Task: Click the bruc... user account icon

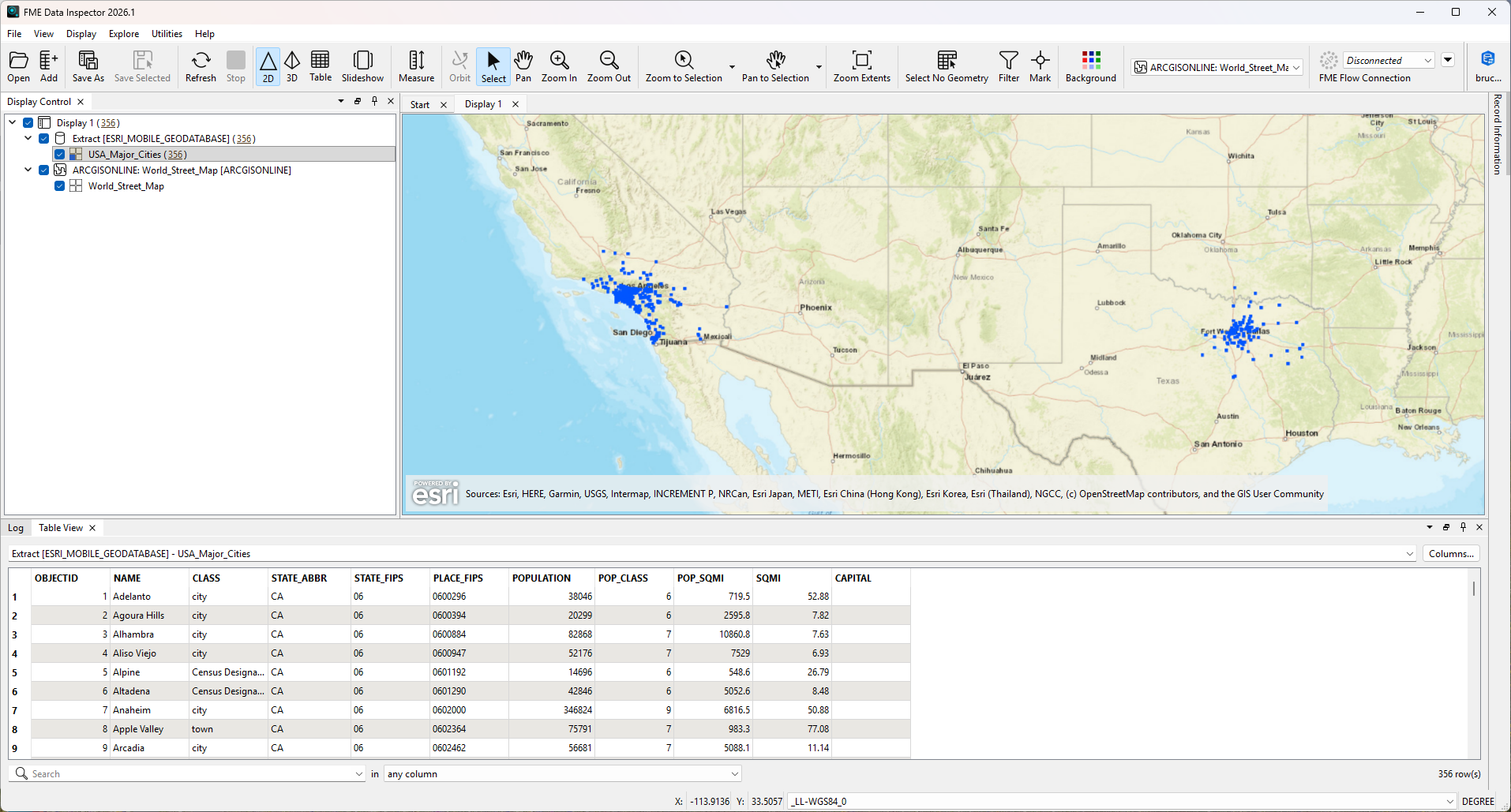Action: (1488, 66)
